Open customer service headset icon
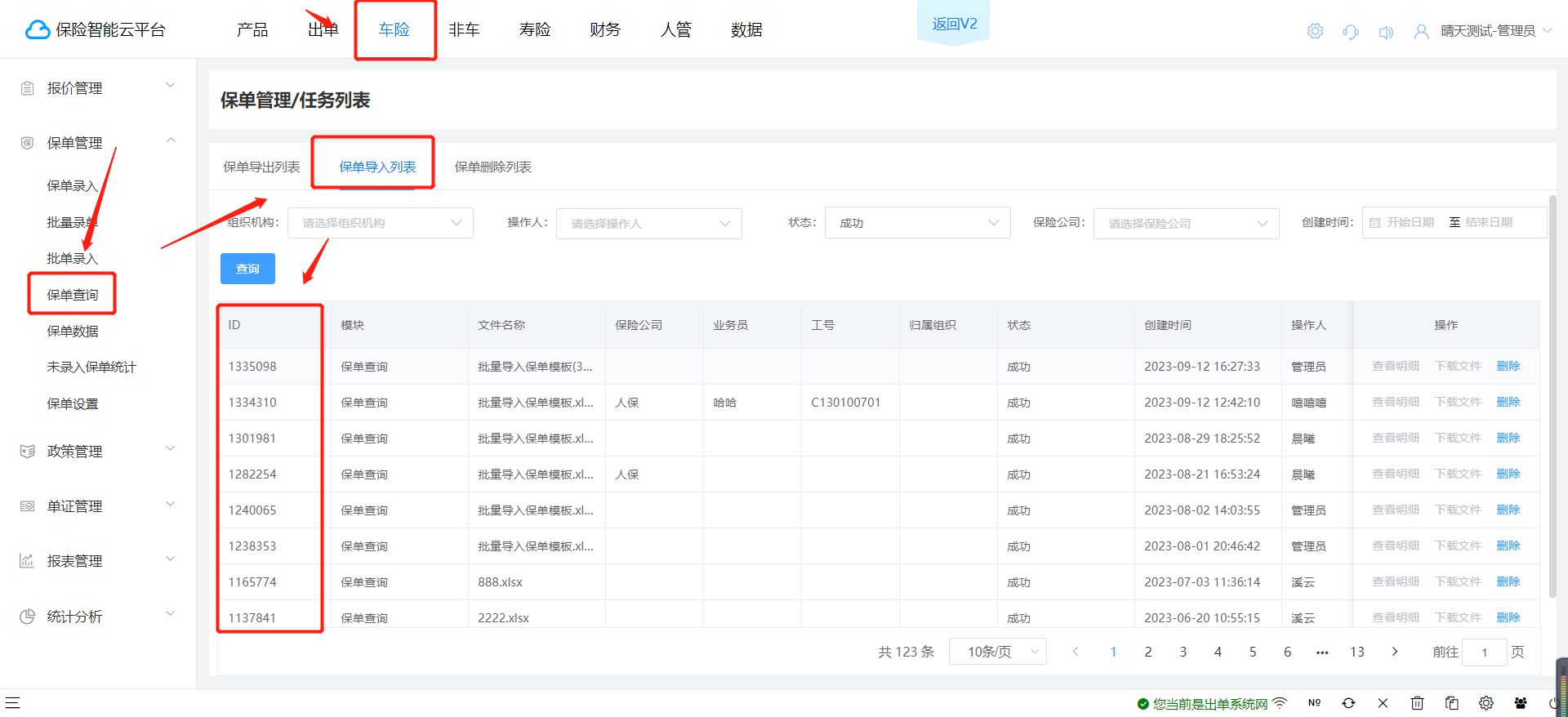This screenshot has height=717, width=1568. [1351, 31]
